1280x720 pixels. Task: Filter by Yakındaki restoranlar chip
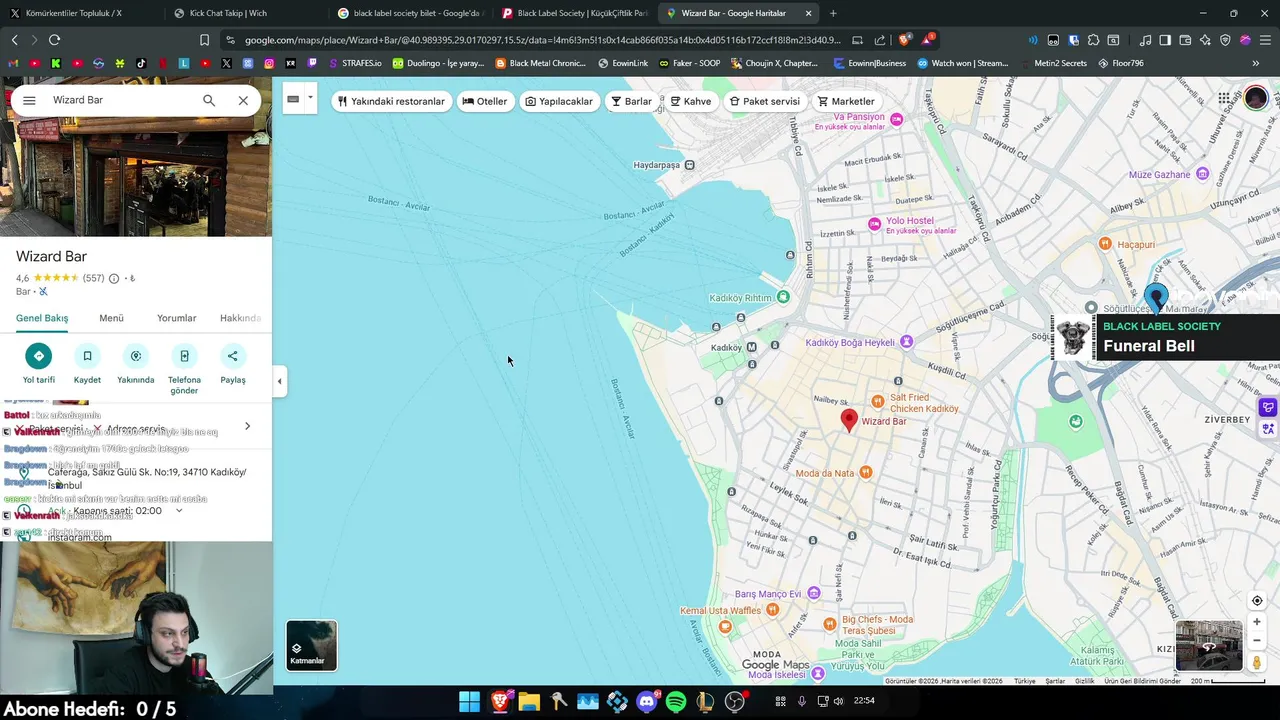[x=391, y=101]
